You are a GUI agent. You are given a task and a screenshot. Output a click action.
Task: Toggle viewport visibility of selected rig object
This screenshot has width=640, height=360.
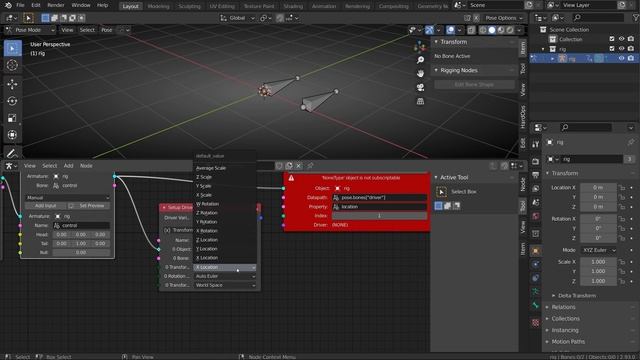pos(621,58)
